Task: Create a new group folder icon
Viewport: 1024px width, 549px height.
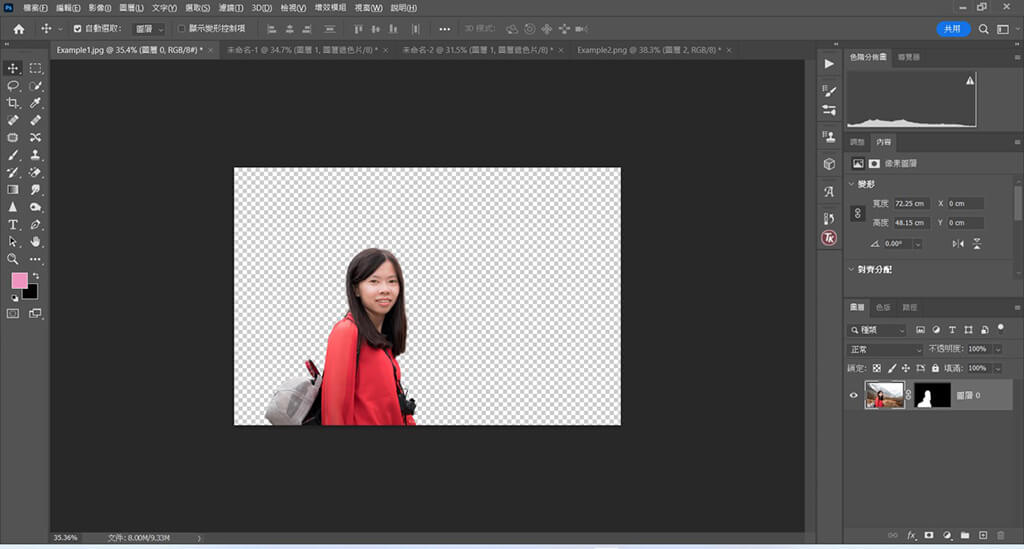Action: 965,535
